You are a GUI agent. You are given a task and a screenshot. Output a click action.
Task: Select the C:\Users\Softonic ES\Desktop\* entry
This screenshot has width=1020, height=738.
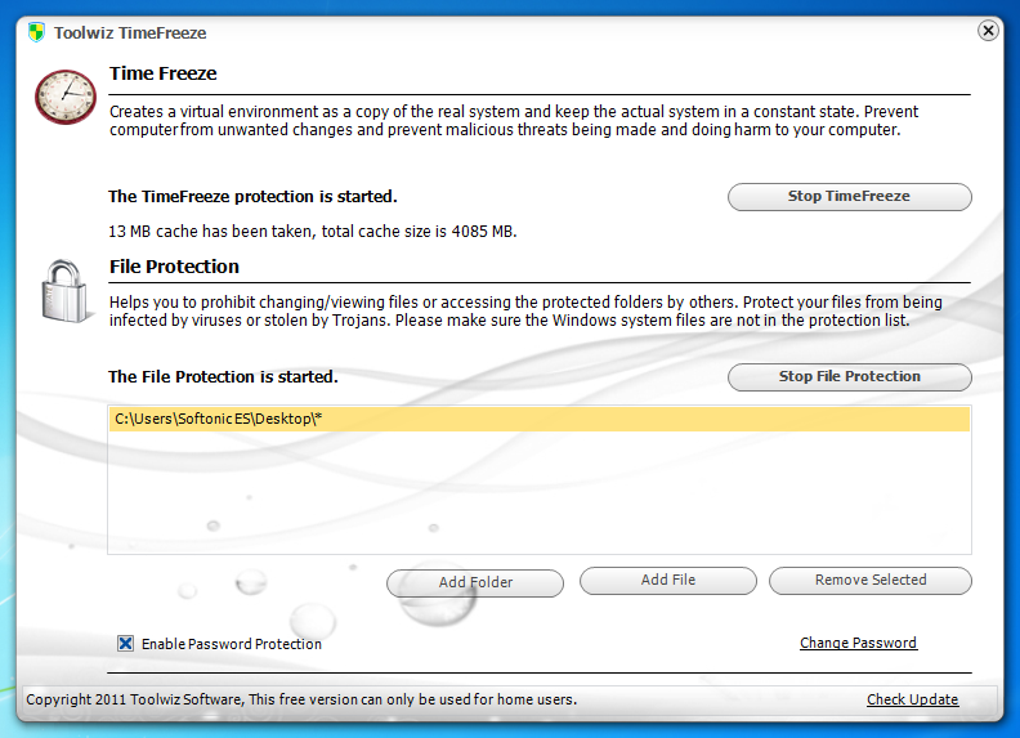(539, 419)
